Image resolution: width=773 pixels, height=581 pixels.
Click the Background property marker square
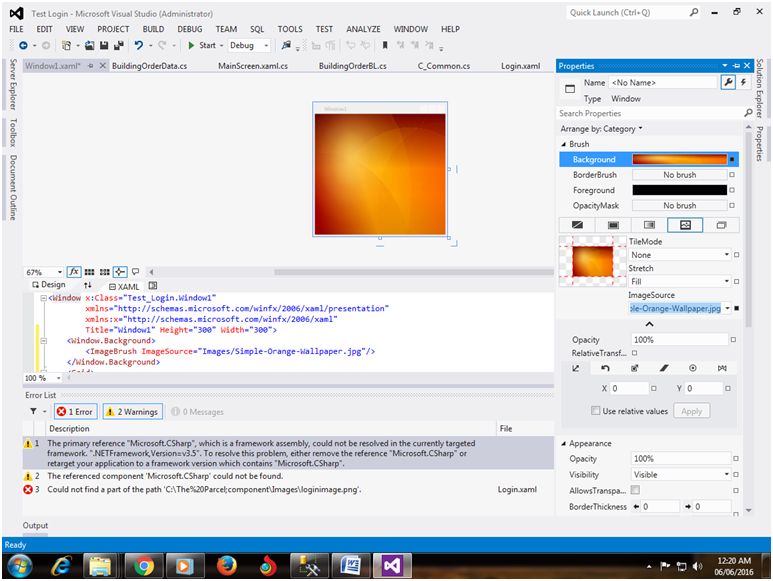coord(732,159)
